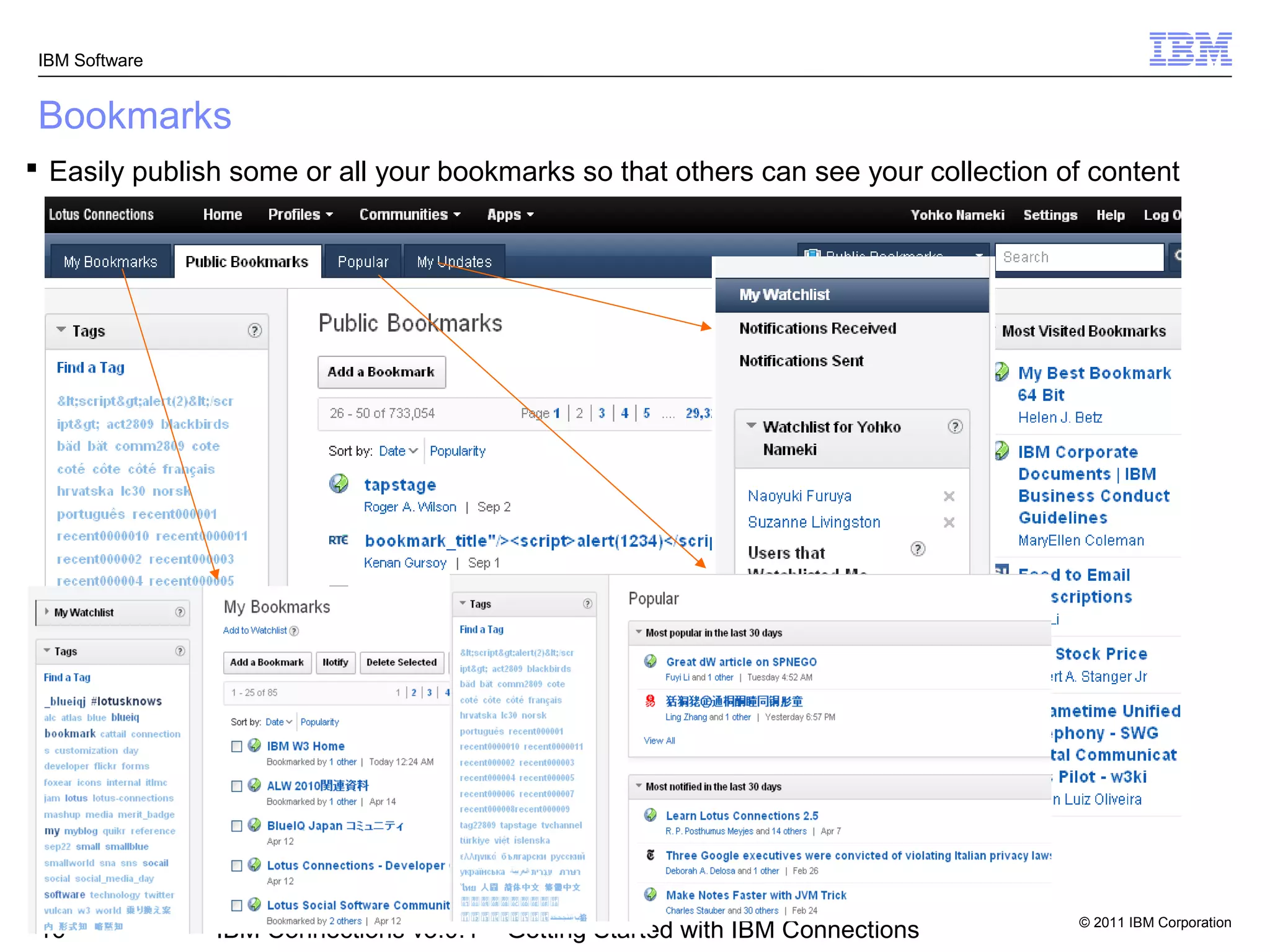The width and height of the screenshot is (1270, 952).
Task: Check the box for Lotus Social Software Community
Action: [236, 905]
